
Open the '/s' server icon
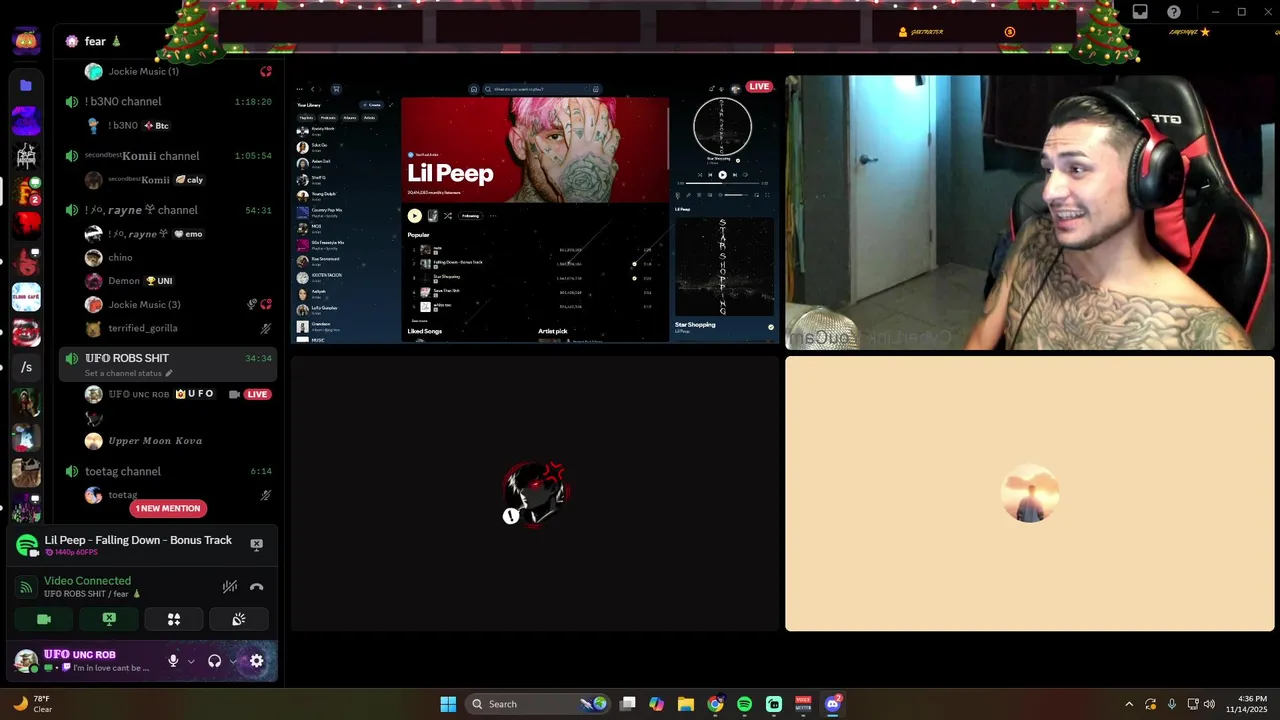(26, 367)
